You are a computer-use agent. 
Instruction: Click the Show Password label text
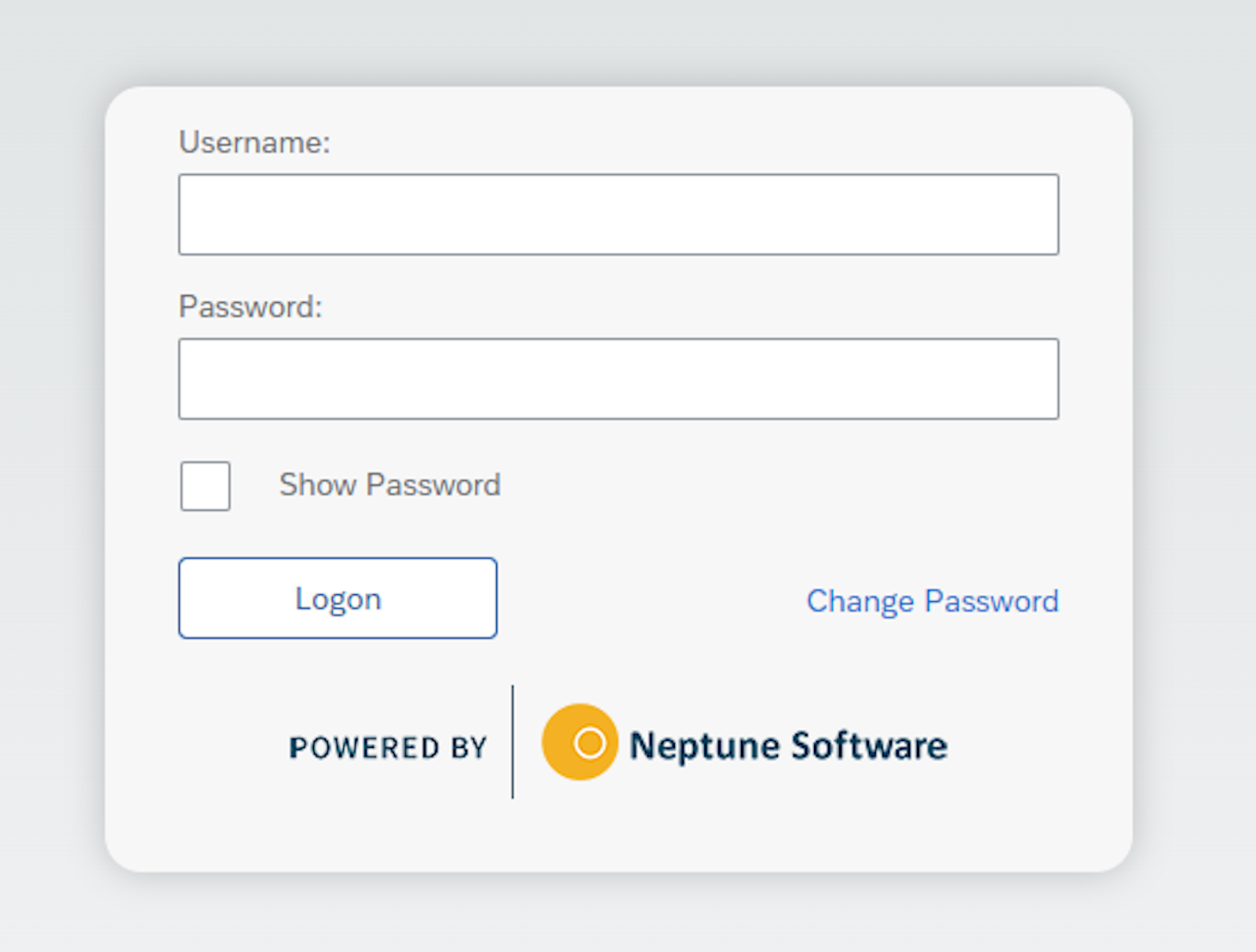[389, 484]
